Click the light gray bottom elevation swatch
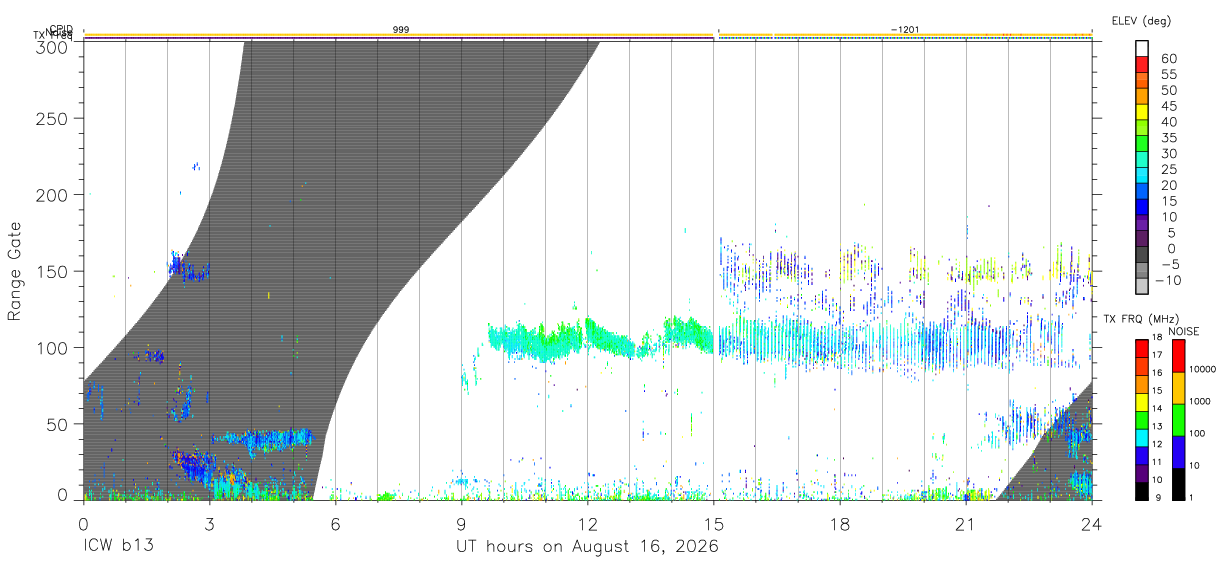Screen dimensions: 1228x567 (1142, 286)
